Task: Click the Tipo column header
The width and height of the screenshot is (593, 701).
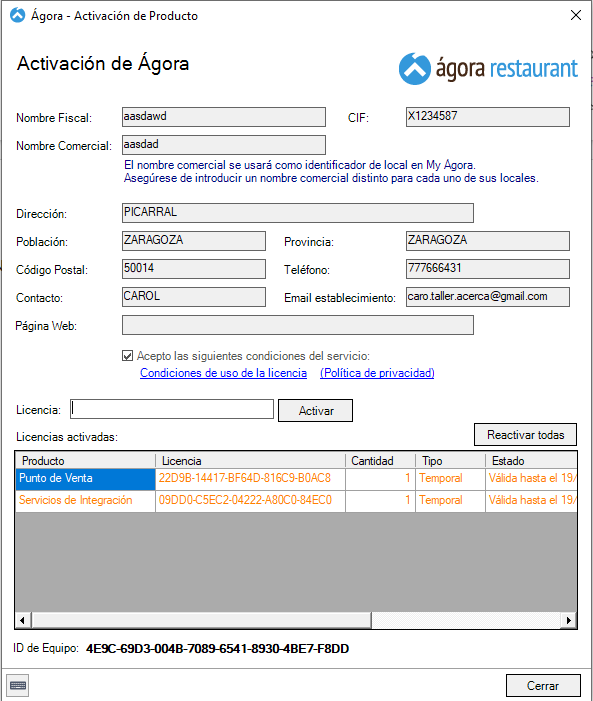Action: (x=450, y=460)
